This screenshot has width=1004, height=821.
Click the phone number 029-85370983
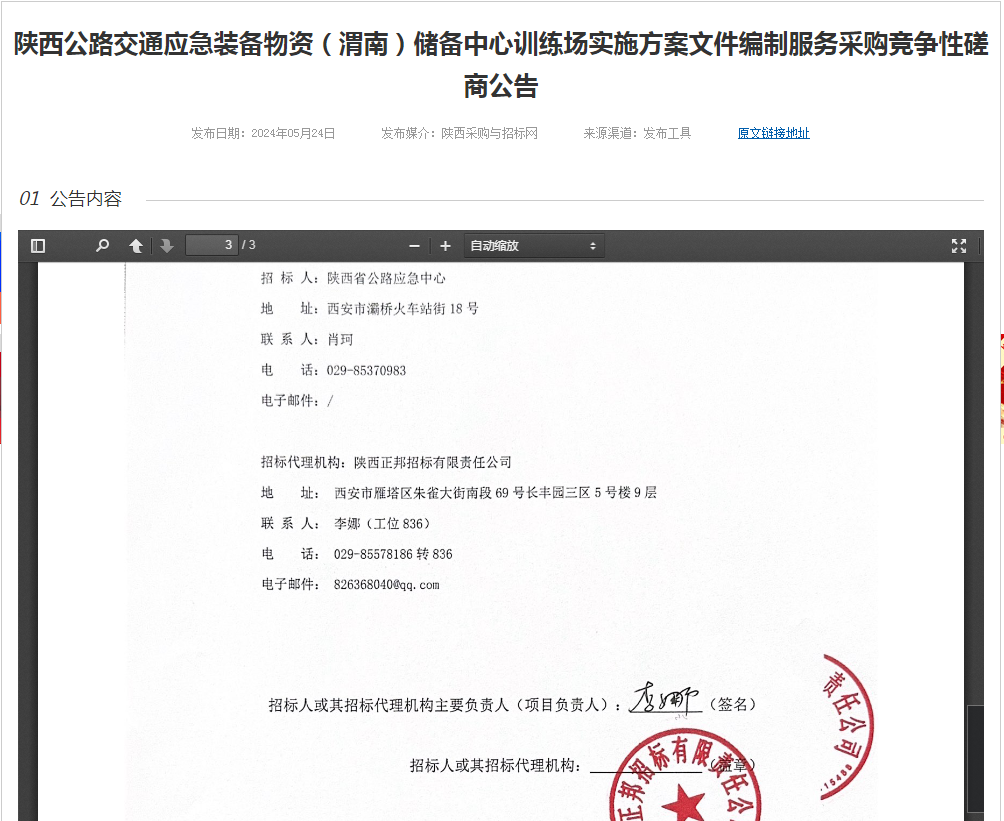coord(366,370)
